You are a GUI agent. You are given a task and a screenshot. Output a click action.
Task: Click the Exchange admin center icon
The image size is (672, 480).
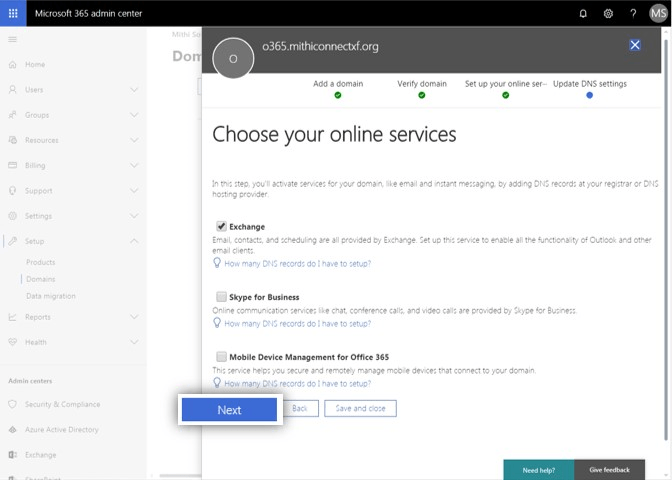(12, 455)
